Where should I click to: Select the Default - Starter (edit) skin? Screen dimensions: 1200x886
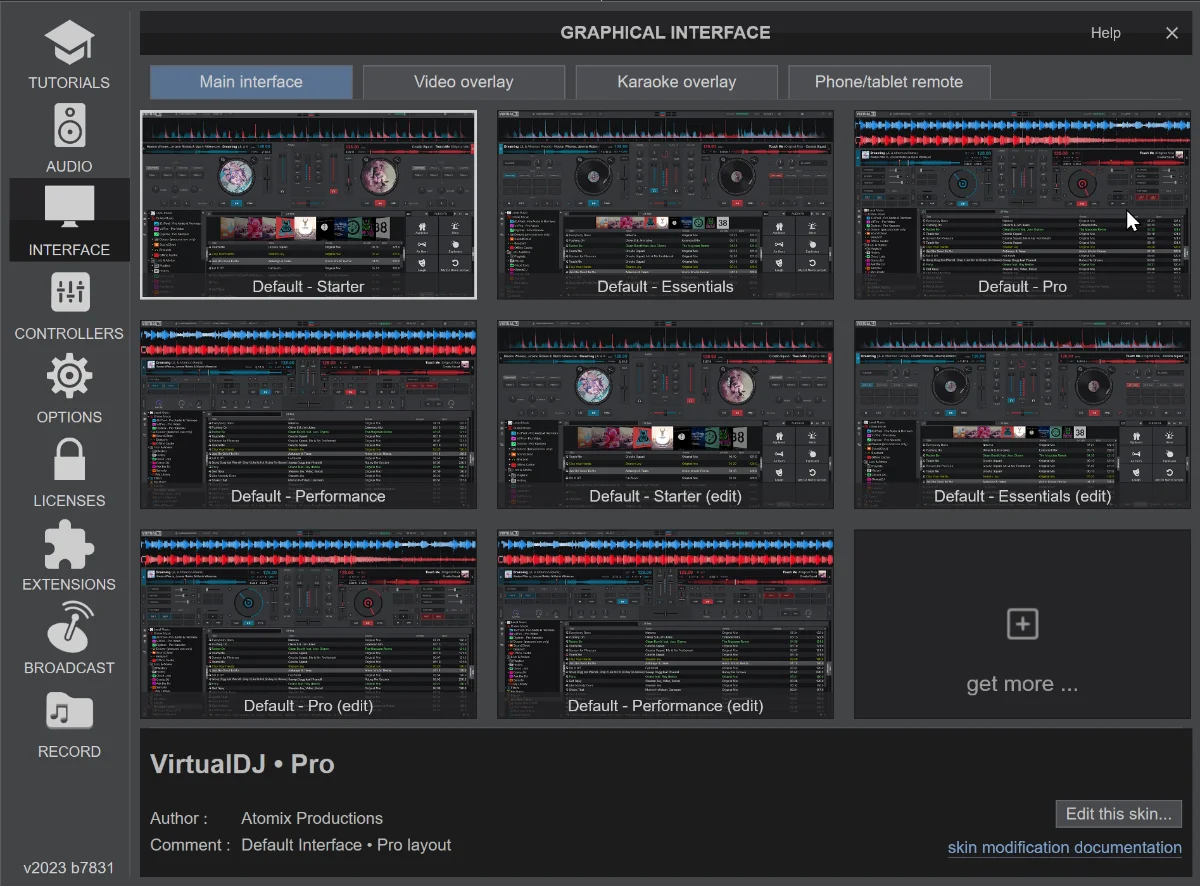[665, 414]
